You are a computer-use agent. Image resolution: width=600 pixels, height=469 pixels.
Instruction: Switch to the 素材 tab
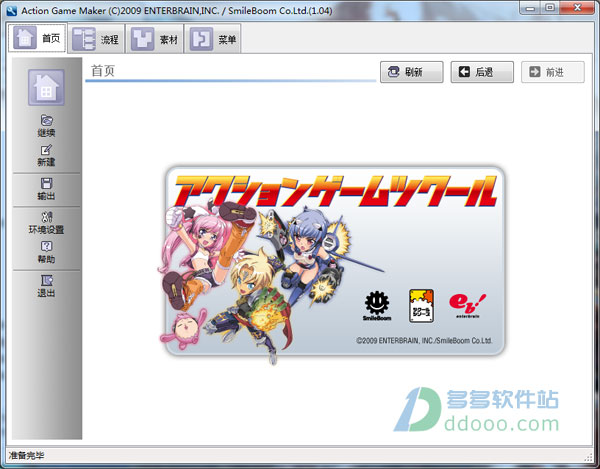click(x=155, y=38)
